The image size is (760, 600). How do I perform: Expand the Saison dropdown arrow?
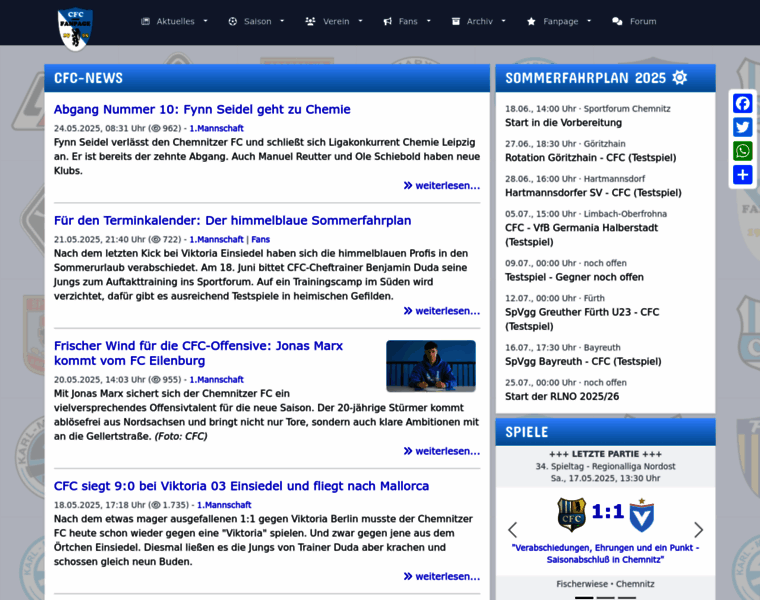coord(282,21)
